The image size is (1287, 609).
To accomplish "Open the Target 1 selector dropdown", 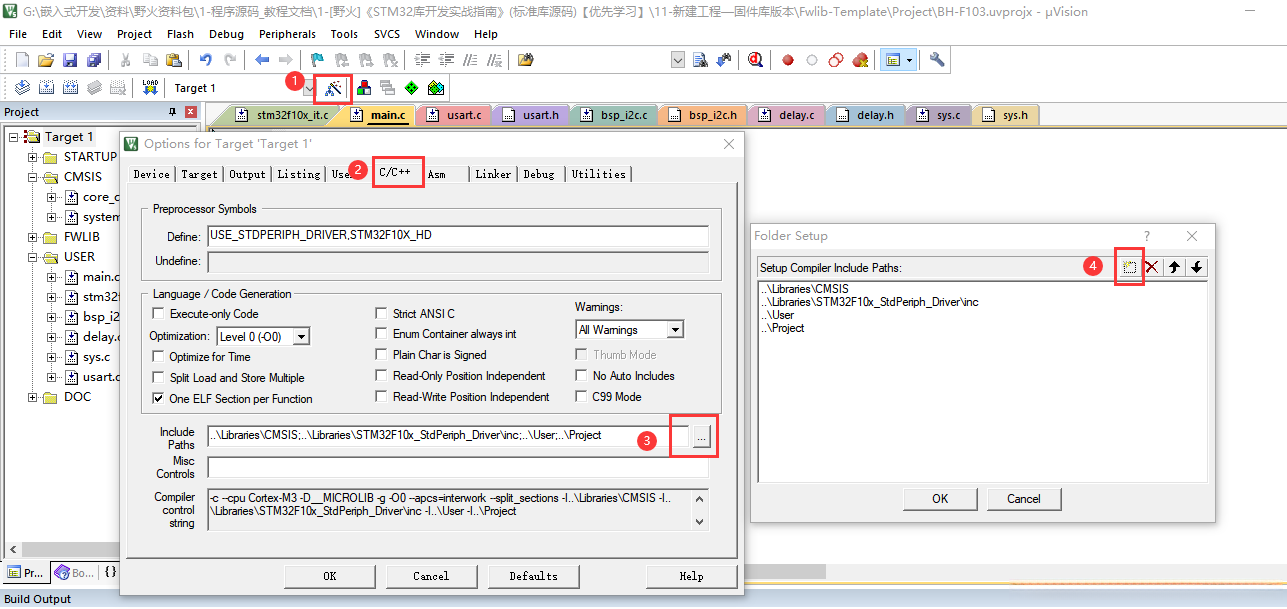I will point(309,88).
